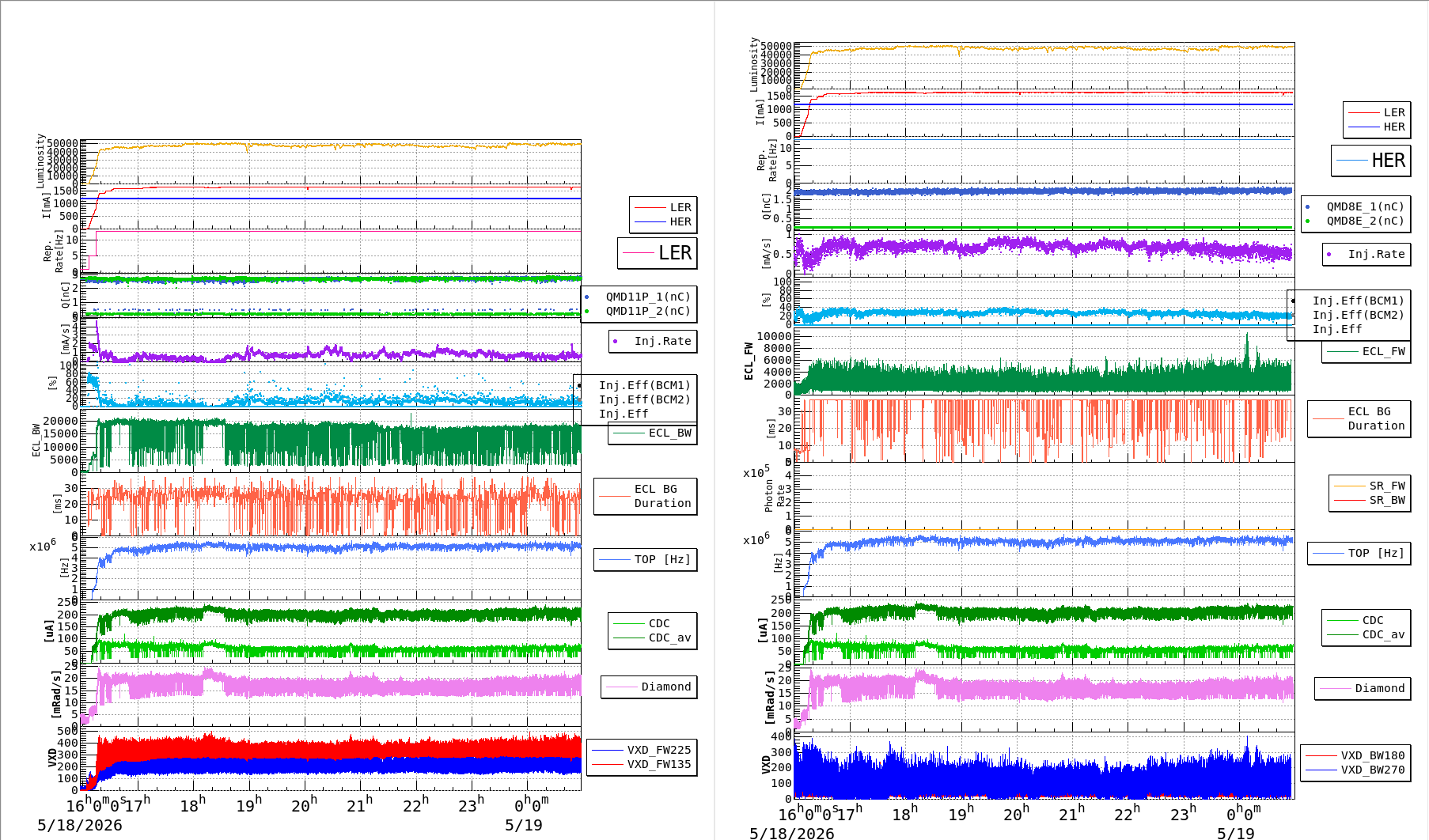
Task: Click the CDC_av legend entry in right plot
Action: click(x=1383, y=634)
